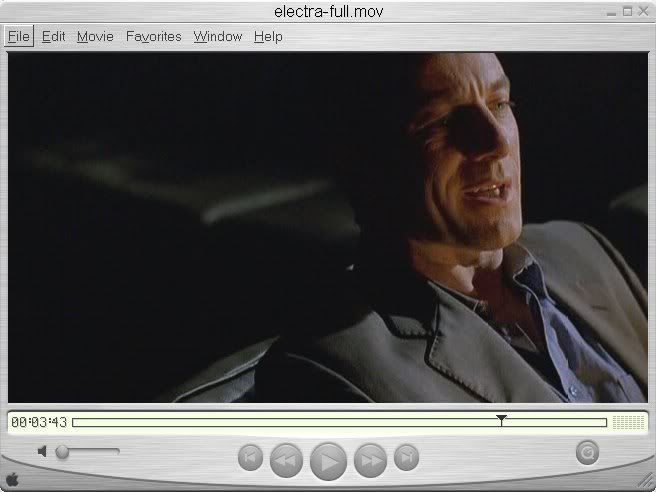The height and width of the screenshot is (492, 656).
Task: Click the 00:03:43 time display
Action: tap(39, 422)
